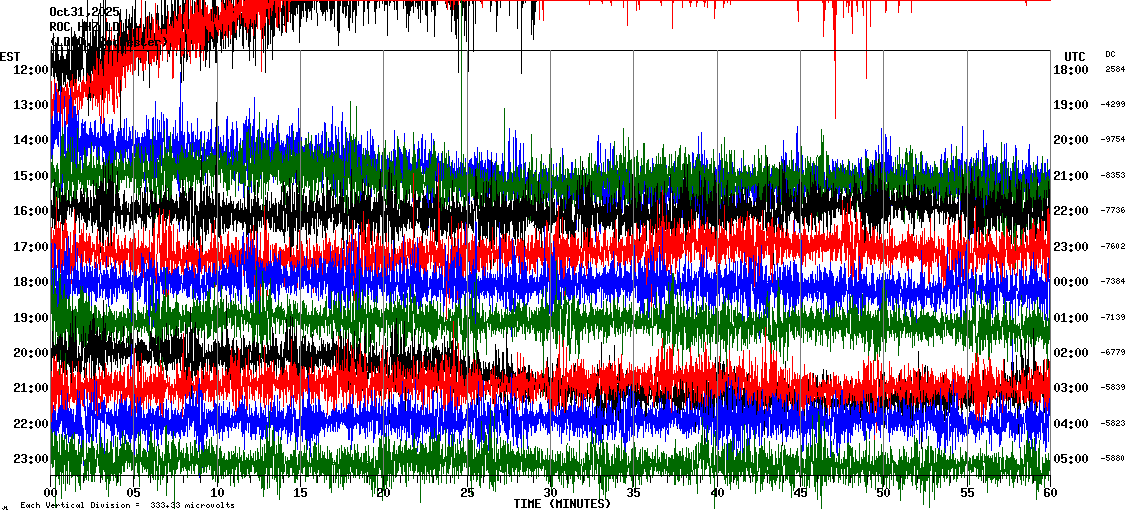Click the ROC HHZ LD station label
This screenshot has width=1130, height=519.
pyautogui.click(x=85, y=26)
